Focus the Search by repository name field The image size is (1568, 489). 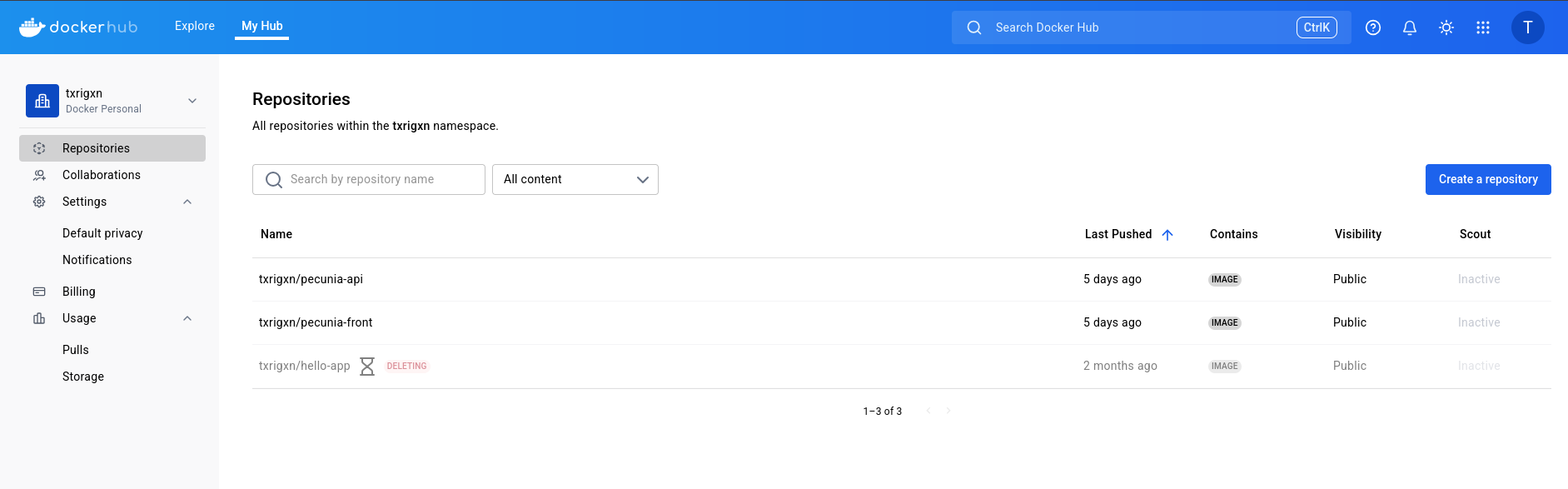click(369, 180)
